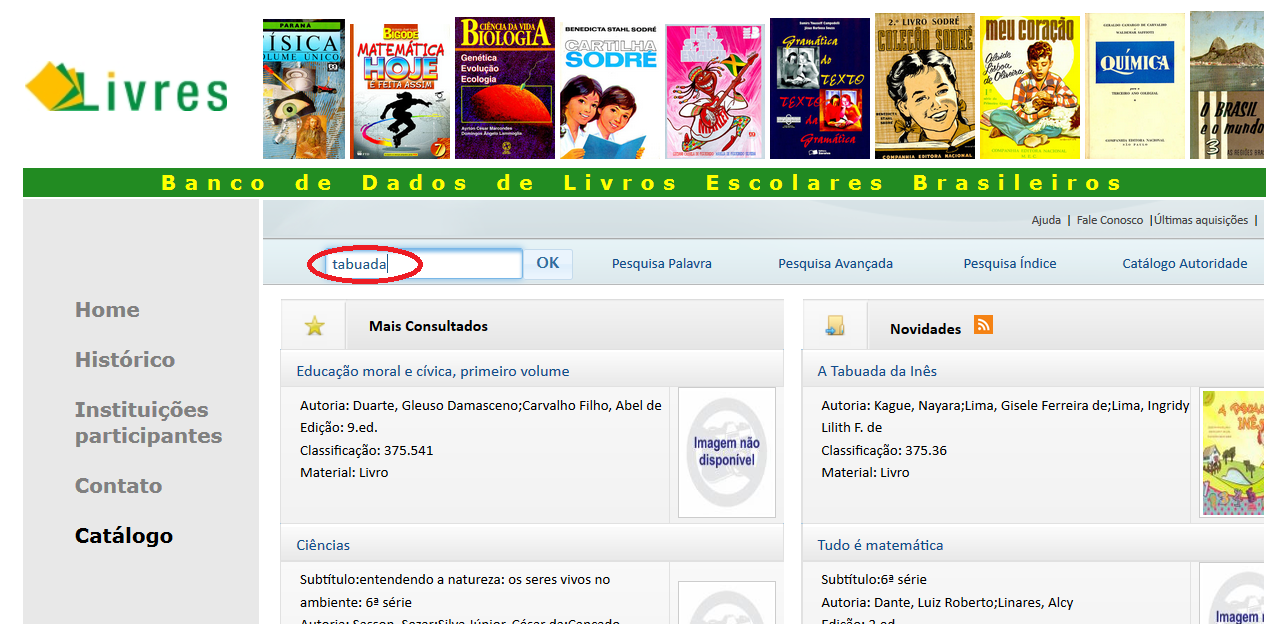
Task: Go to Home in the sidebar
Action: (x=107, y=310)
